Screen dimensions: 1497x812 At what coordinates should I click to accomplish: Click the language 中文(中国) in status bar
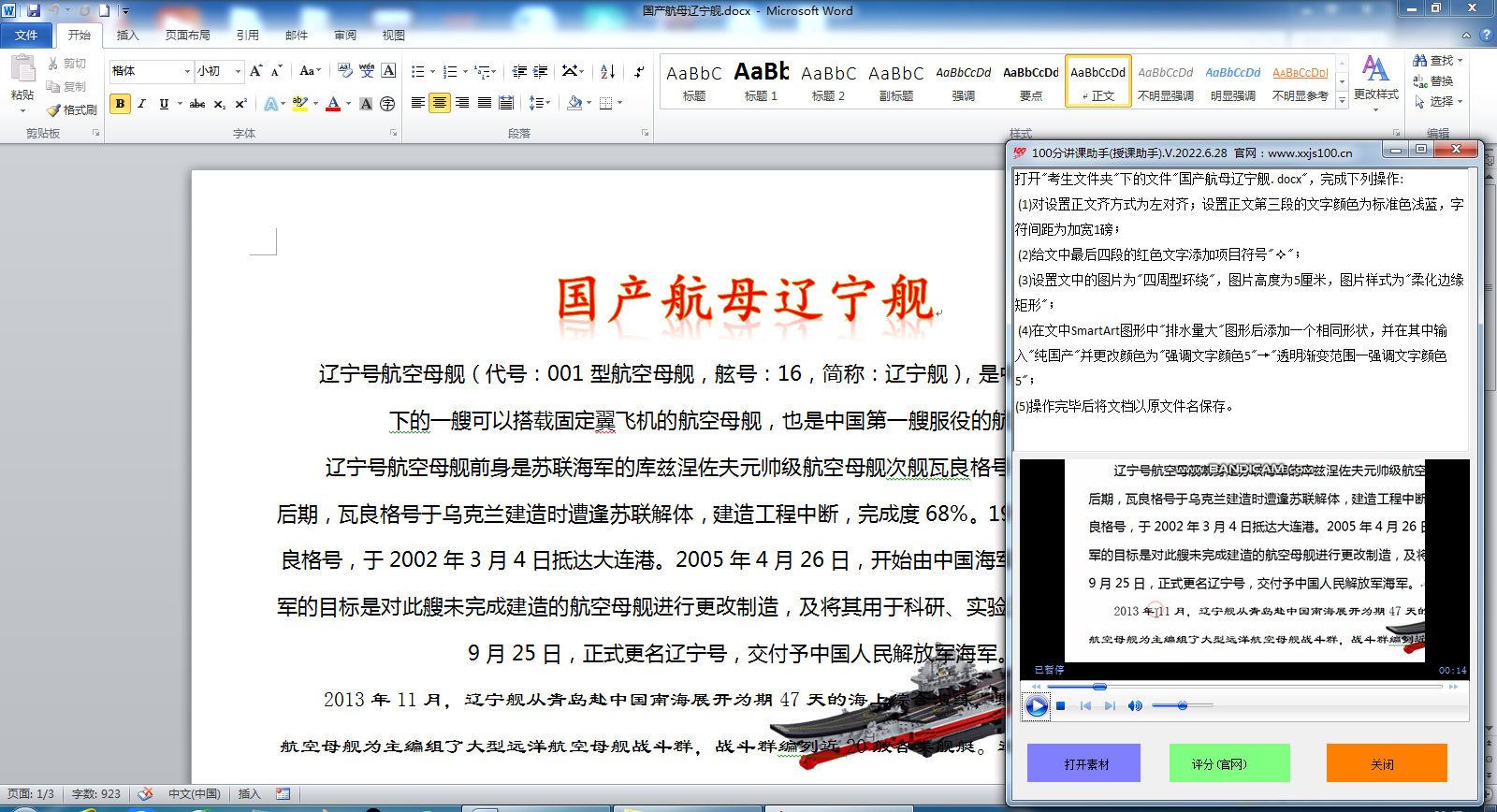[194, 793]
